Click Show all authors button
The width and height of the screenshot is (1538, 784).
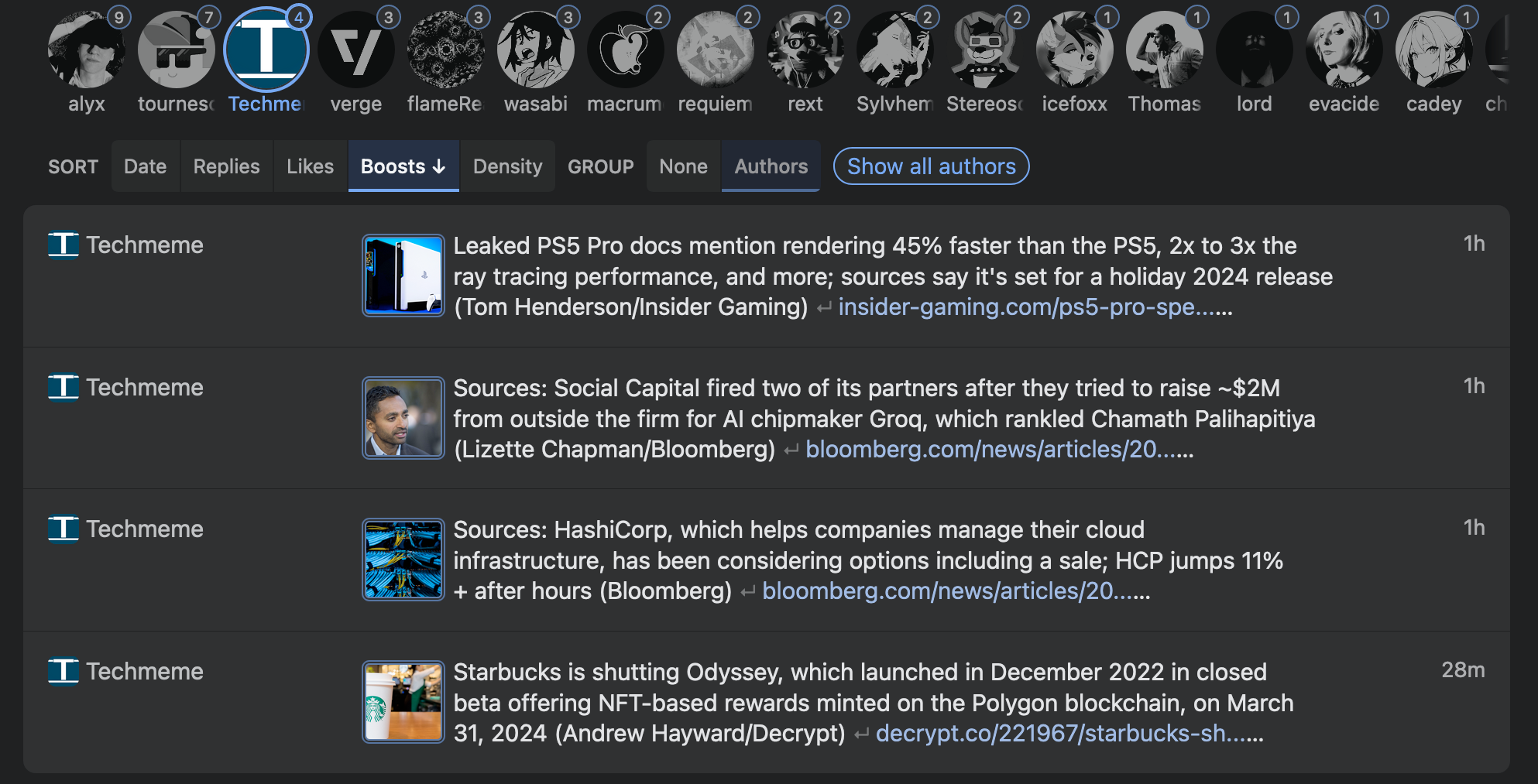pyautogui.click(x=932, y=166)
